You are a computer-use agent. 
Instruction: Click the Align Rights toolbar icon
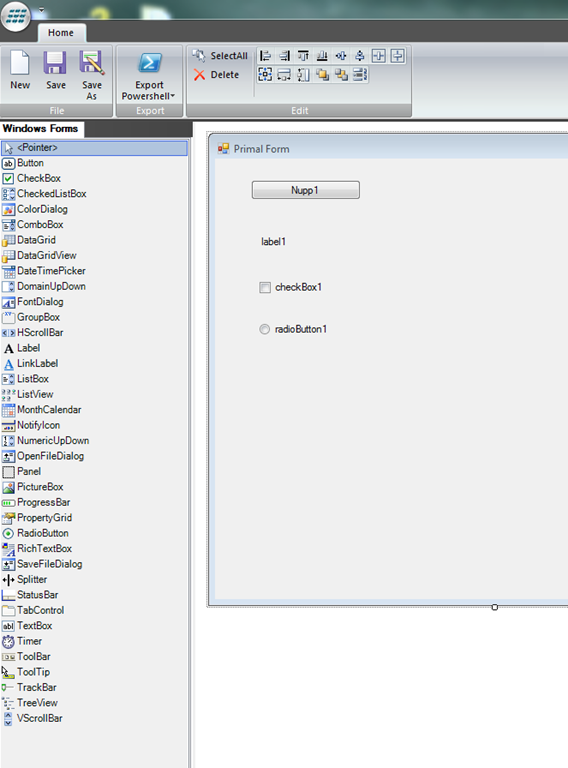tap(284, 56)
